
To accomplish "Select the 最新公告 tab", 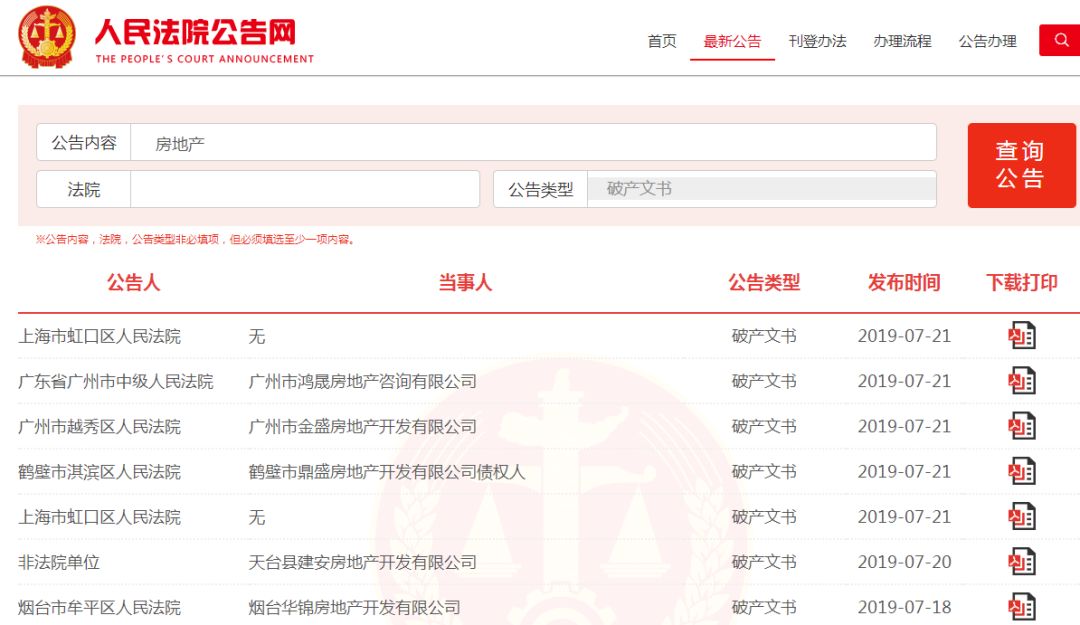I will pyautogui.click(x=732, y=41).
